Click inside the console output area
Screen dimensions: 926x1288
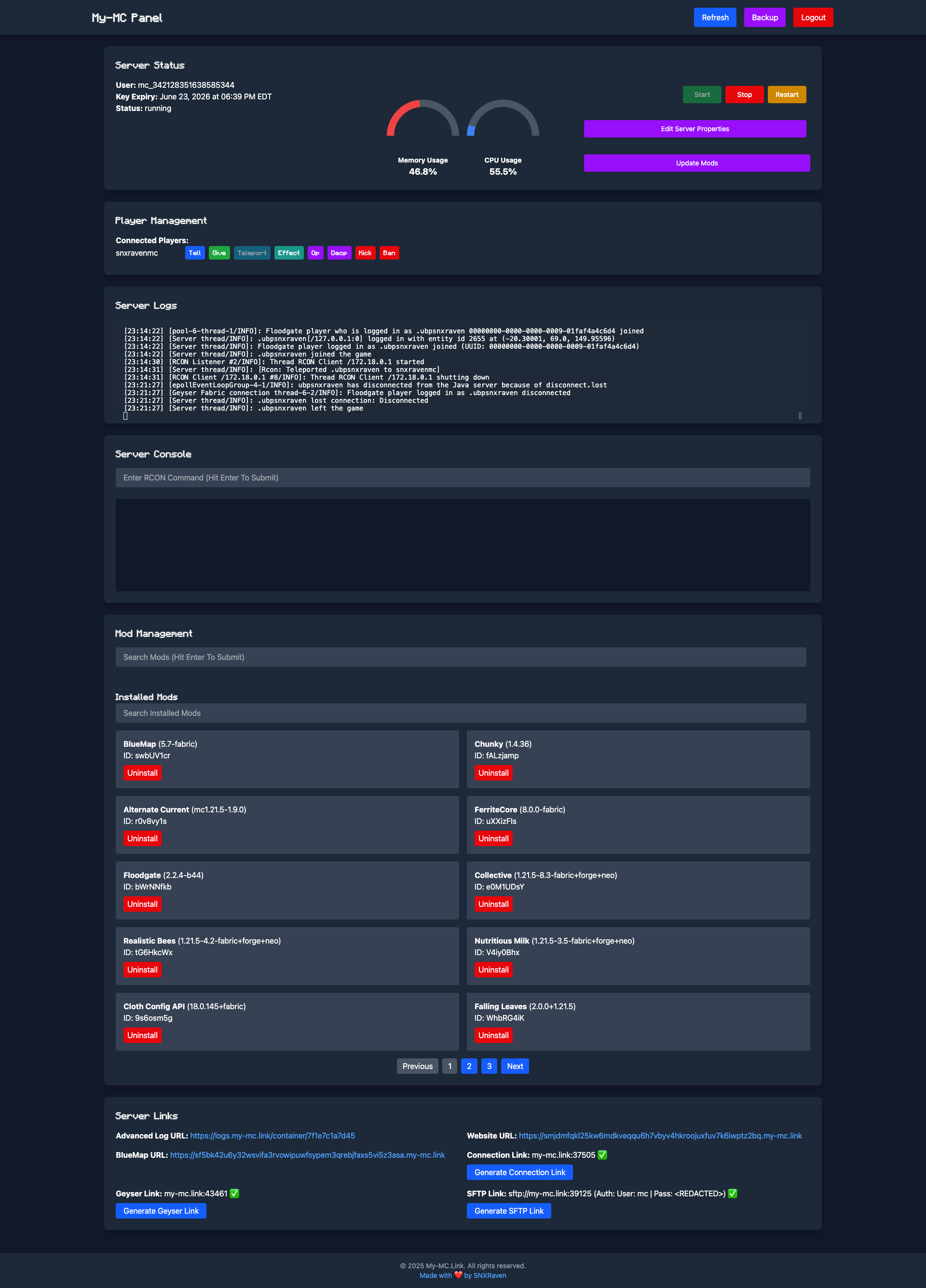click(x=463, y=545)
